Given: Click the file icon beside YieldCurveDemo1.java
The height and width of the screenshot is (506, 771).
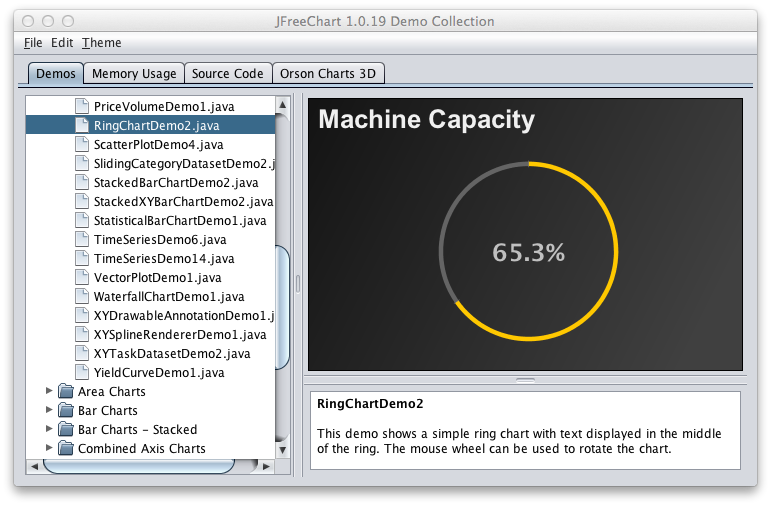Looking at the screenshot, I should pyautogui.click(x=83, y=372).
